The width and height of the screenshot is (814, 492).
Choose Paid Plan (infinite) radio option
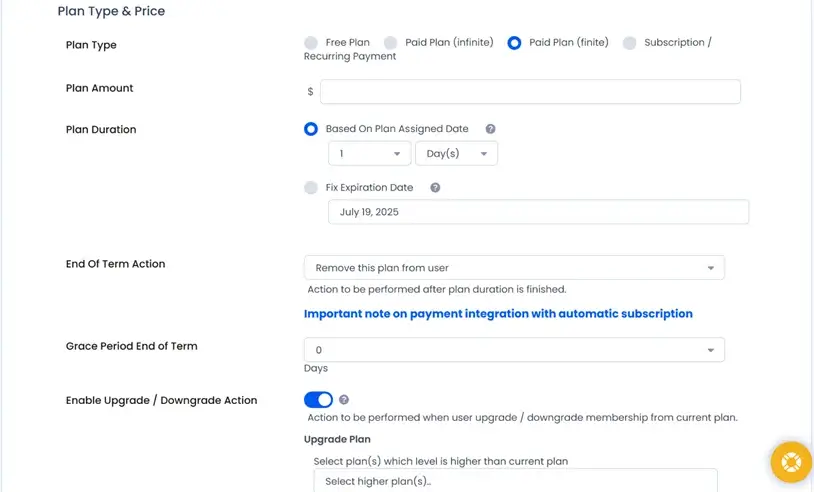coord(391,43)
